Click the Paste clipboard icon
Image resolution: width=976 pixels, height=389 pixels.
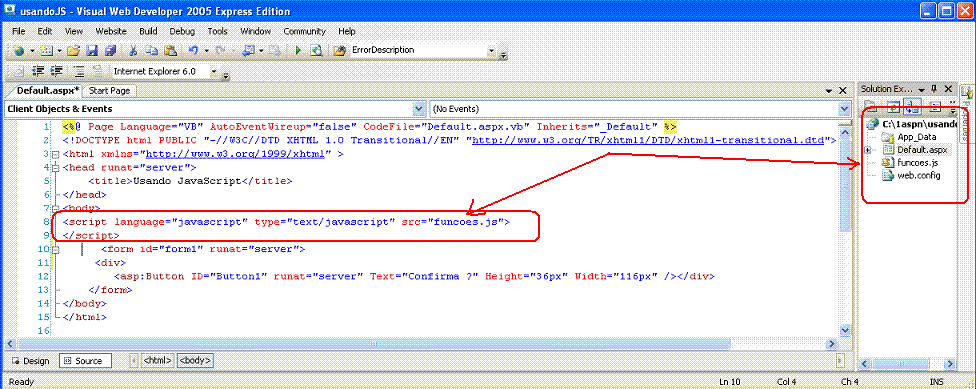171,50
